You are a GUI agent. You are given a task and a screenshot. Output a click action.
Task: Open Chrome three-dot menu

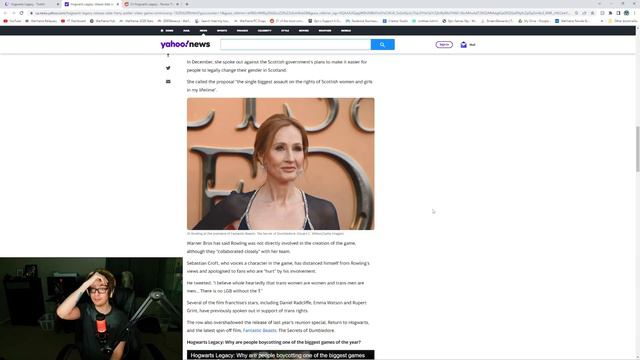[635, 13]
